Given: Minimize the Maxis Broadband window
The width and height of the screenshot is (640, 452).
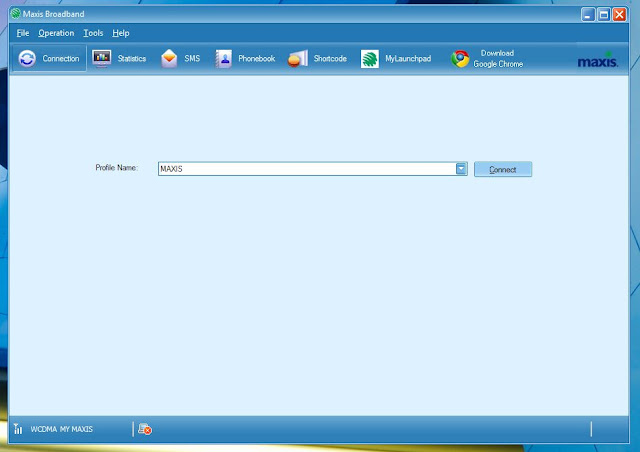Looking at the screenshot, I should (588, 15).
